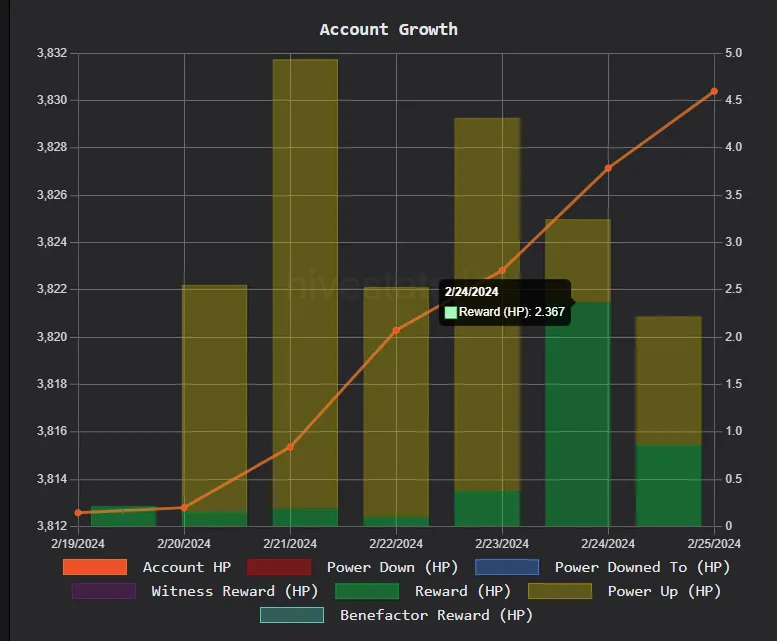Click the 2/24/2024 x-axis label
Viewport: 777px width, 641px height.
[608, 543]
